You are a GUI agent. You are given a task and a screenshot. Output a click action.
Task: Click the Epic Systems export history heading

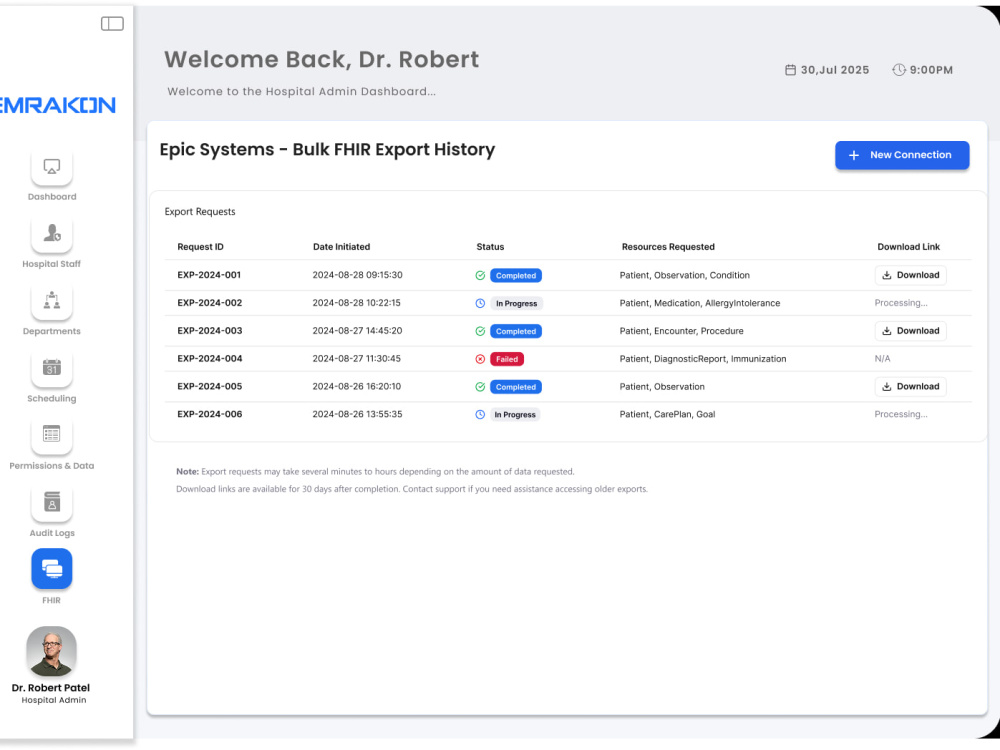(327, 149)
